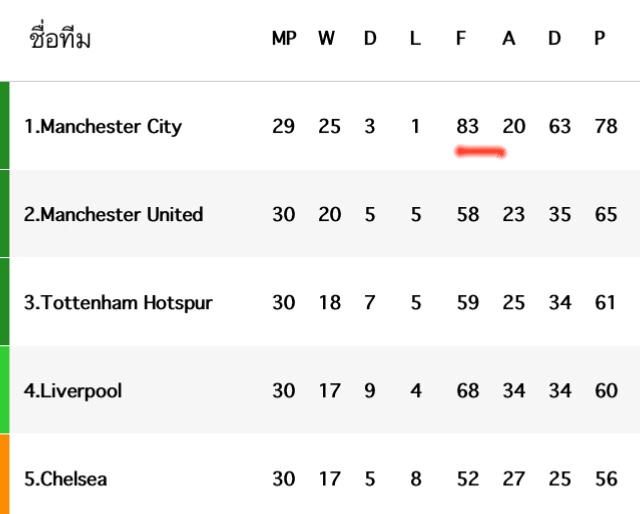The width and height of the screenshot is (640, 514).
Task: Click the light green bar beside Liverpool
Action: 5,390
